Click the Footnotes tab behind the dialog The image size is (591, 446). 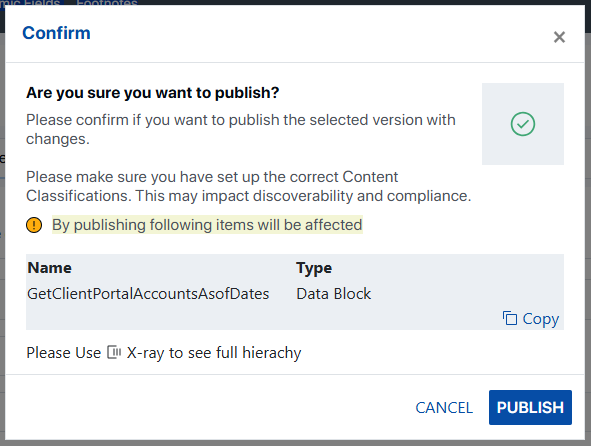(107, 3)
